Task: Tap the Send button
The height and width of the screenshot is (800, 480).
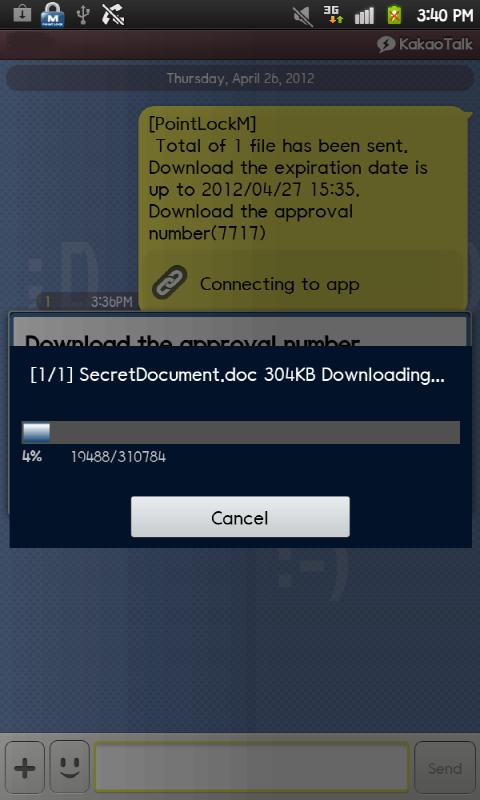Action: point(445,768)
